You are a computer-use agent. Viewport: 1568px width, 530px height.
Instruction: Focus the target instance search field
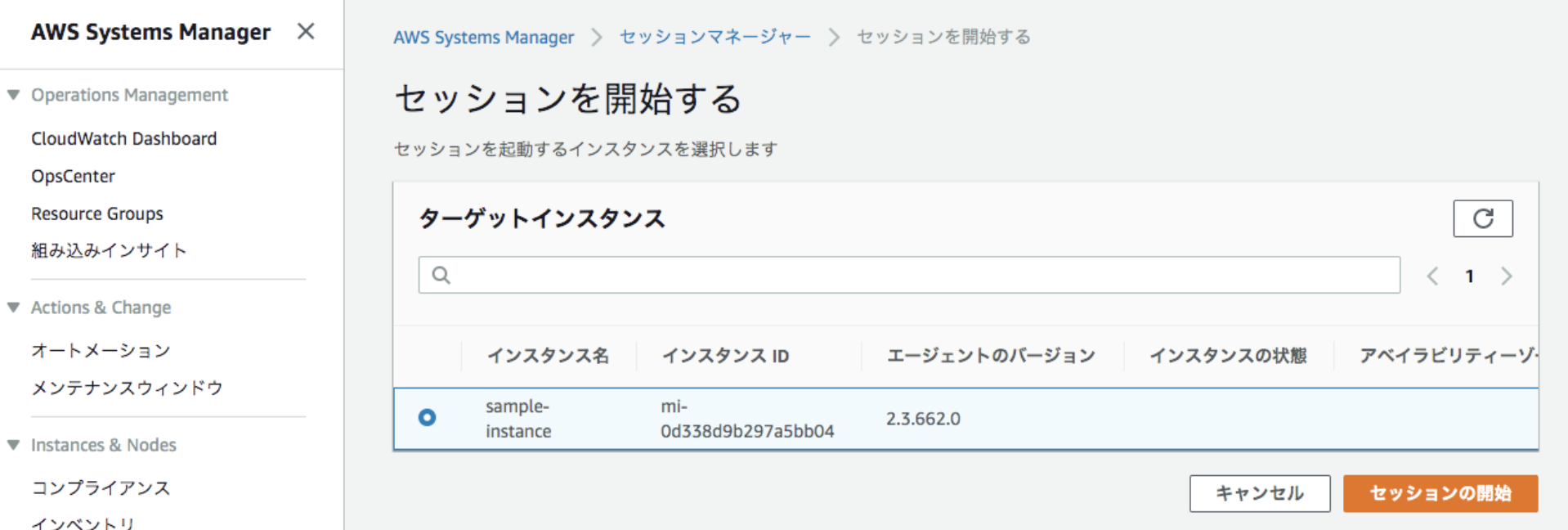coord(909,275)
